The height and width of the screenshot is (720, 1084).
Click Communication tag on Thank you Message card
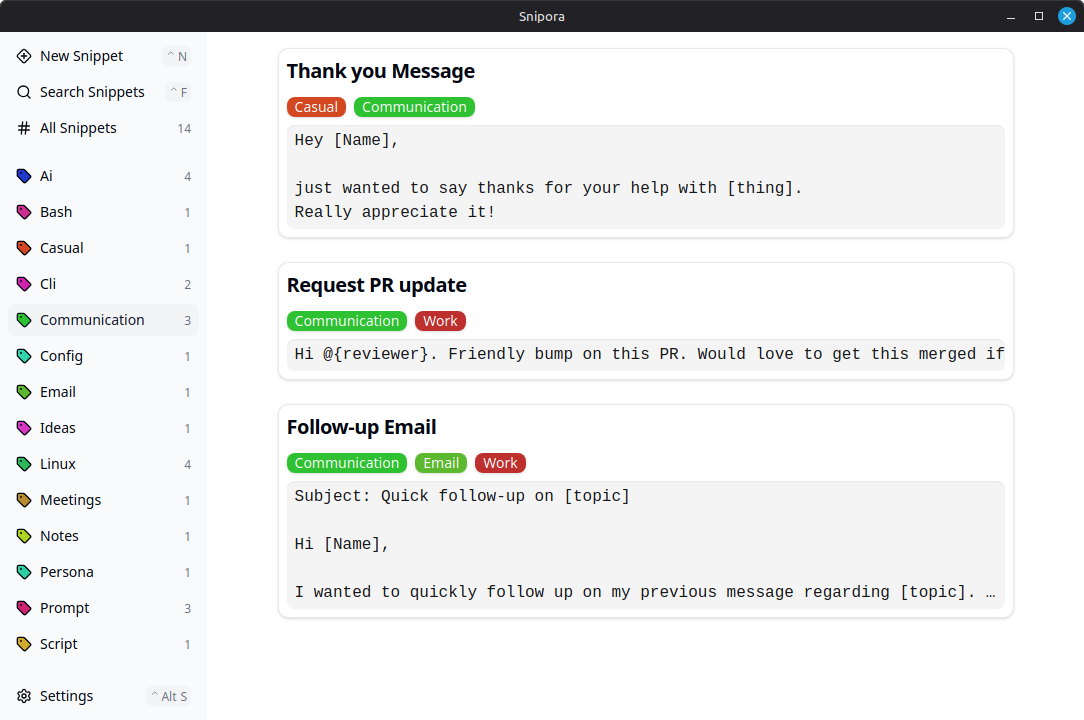pos(414,107)
